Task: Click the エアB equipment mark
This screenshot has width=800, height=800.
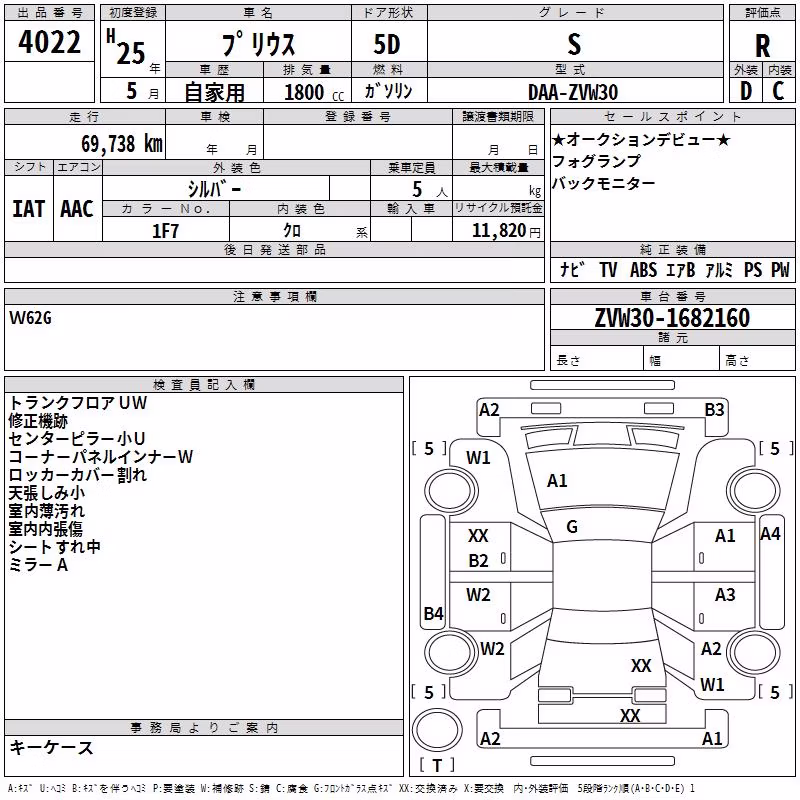Action: tap(681, 269)
